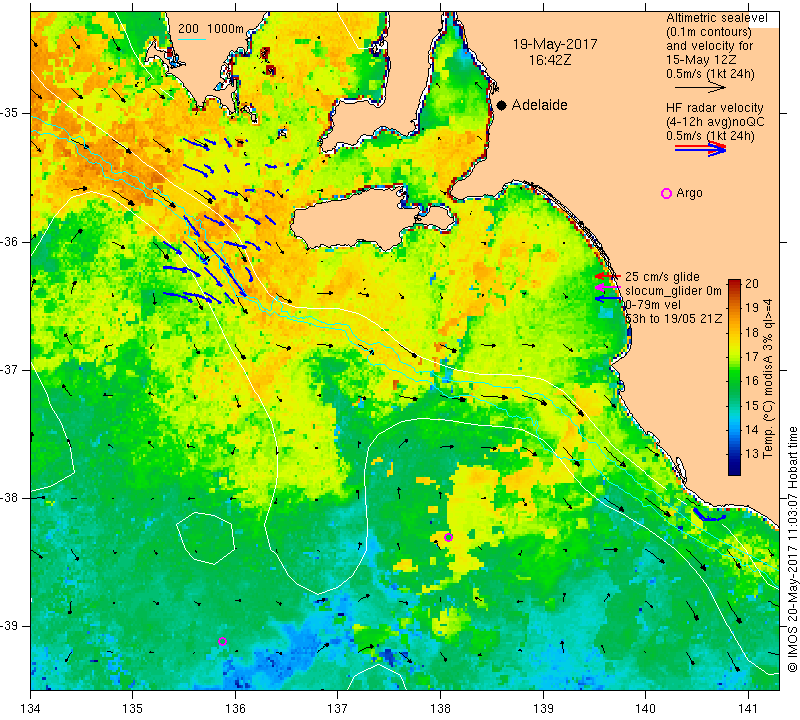Click the black altimetric velocity legend arrow
The image size is (800, 720).
pos(700,88)
